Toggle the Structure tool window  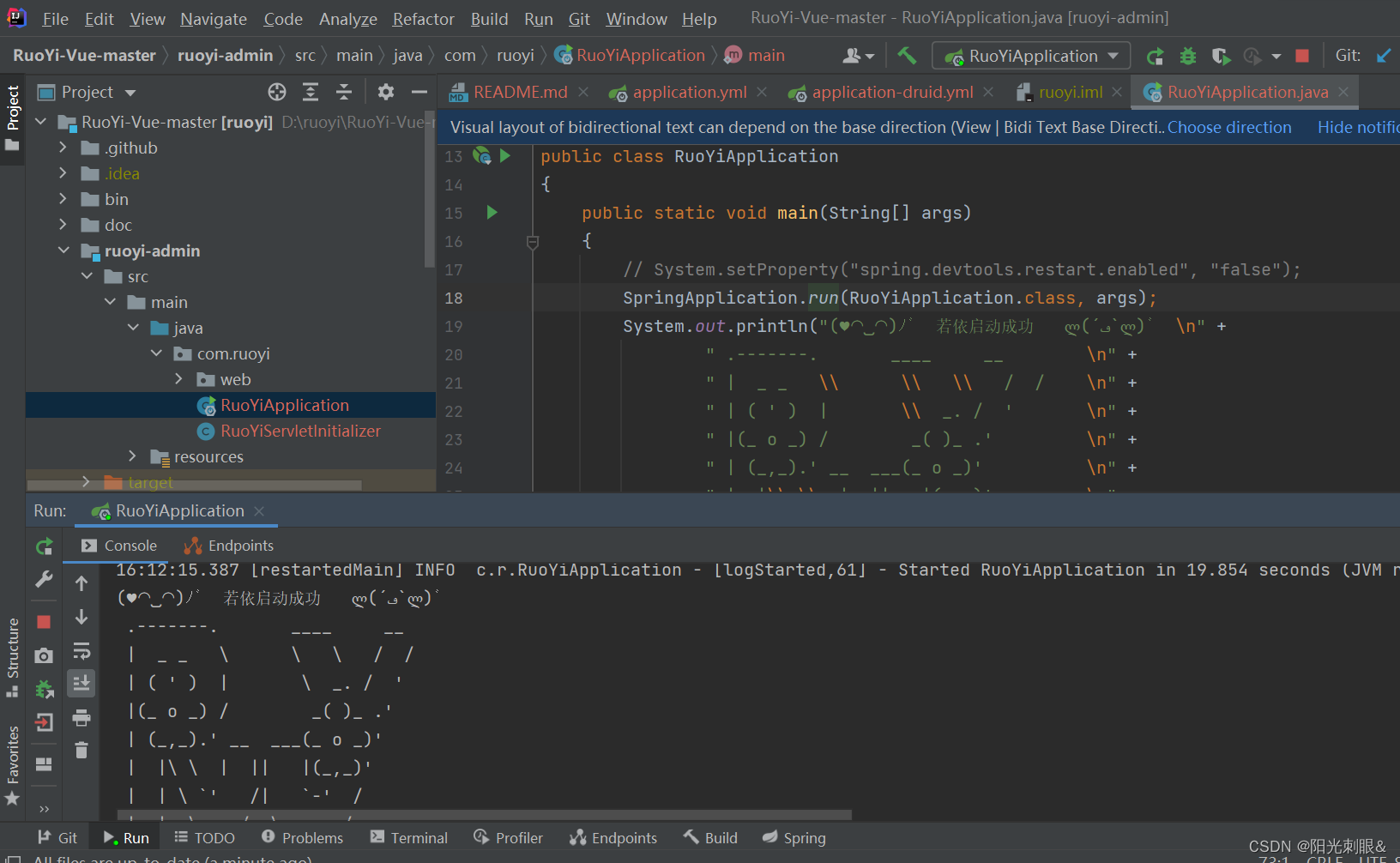12,658
